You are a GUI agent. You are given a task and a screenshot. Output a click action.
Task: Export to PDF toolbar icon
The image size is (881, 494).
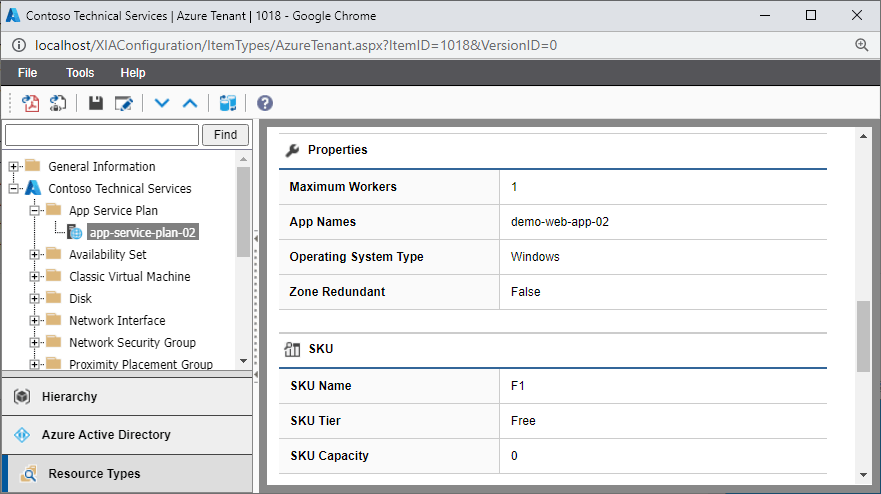[30, 103]
